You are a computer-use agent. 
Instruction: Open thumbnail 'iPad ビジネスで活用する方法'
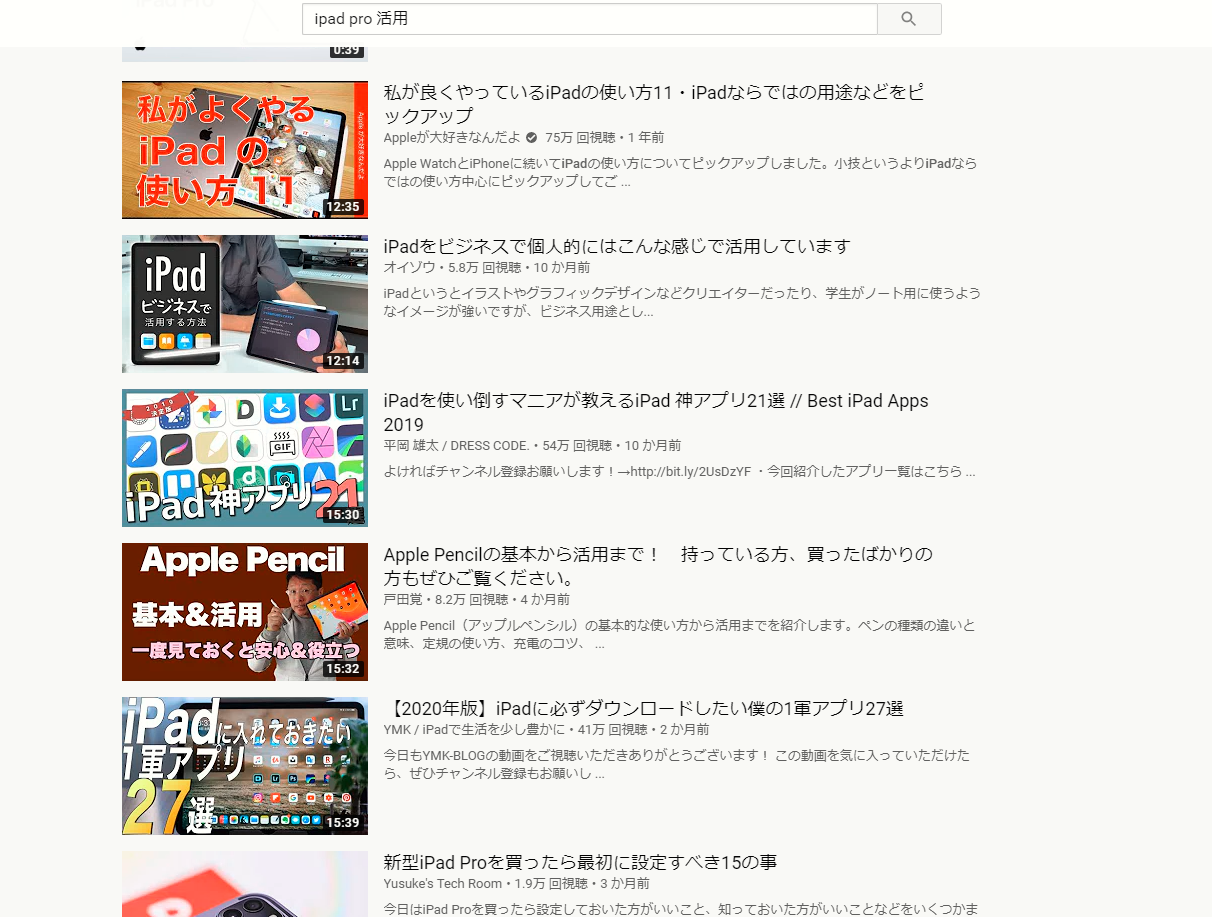point(245,304)
